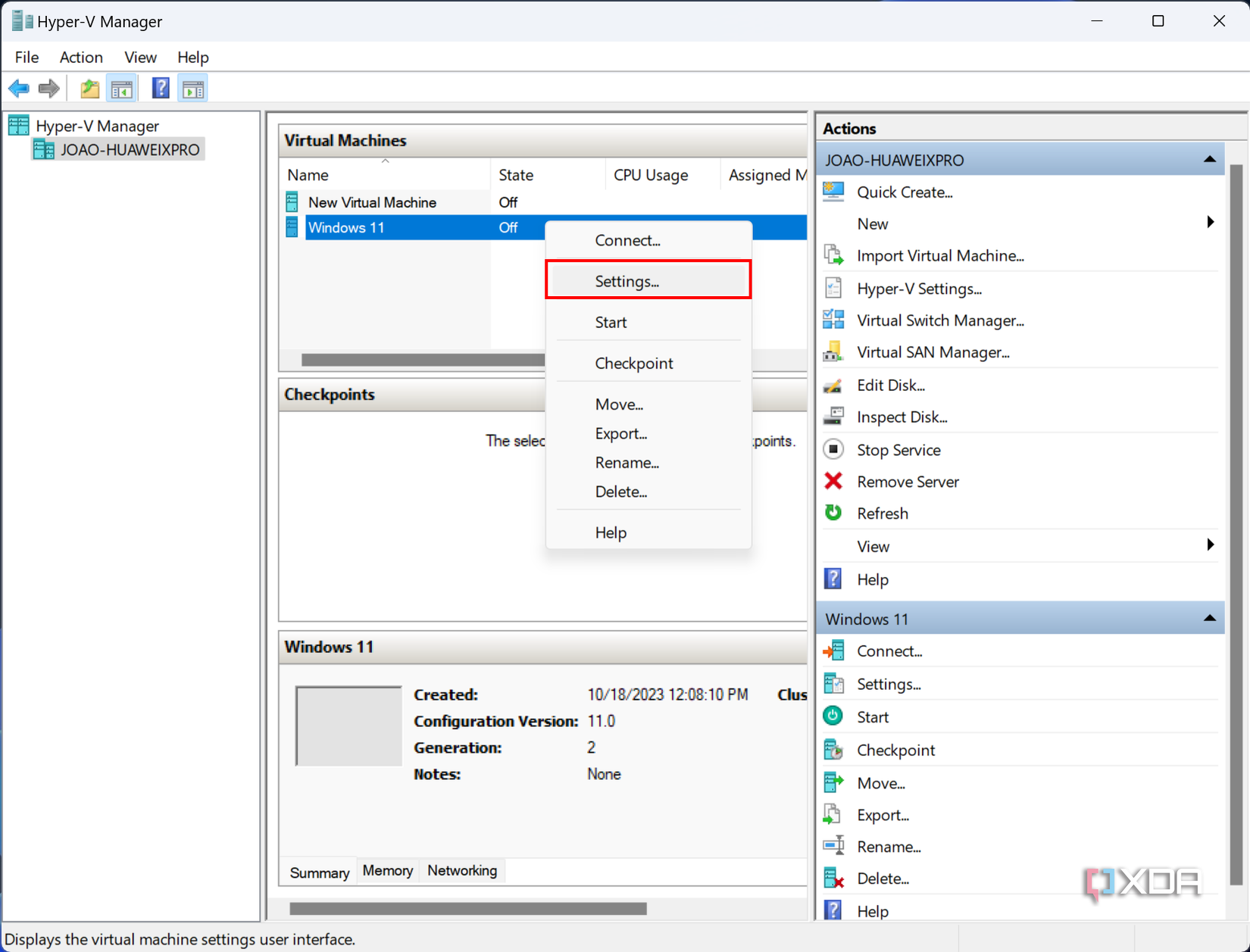The height and width of the screenshot is (952, 1250).
Task: Click Export in the Actions pane
Action: click(883, 815)
